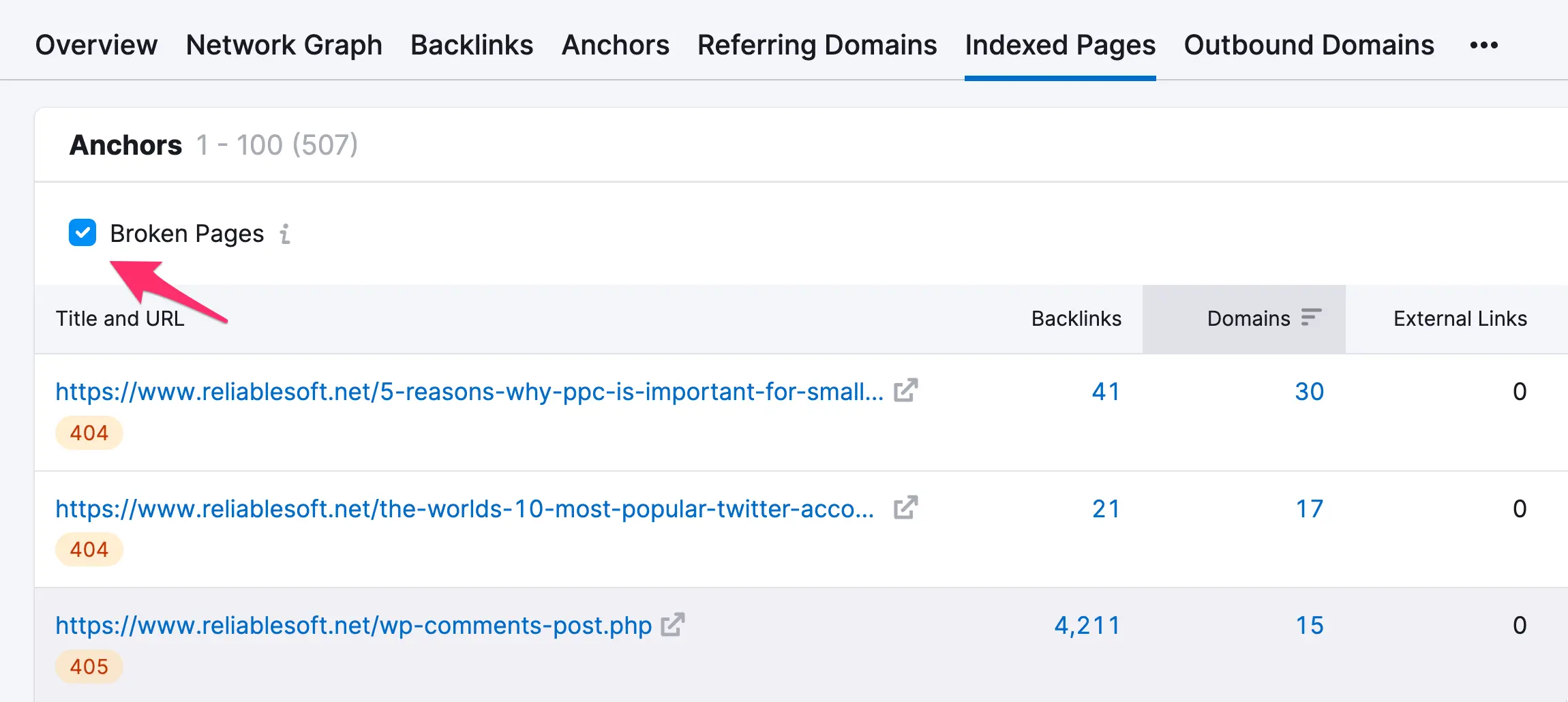Click the Broken Pages info icon
This screenshot has width=1568, height=702.
(x=285, y=234)
